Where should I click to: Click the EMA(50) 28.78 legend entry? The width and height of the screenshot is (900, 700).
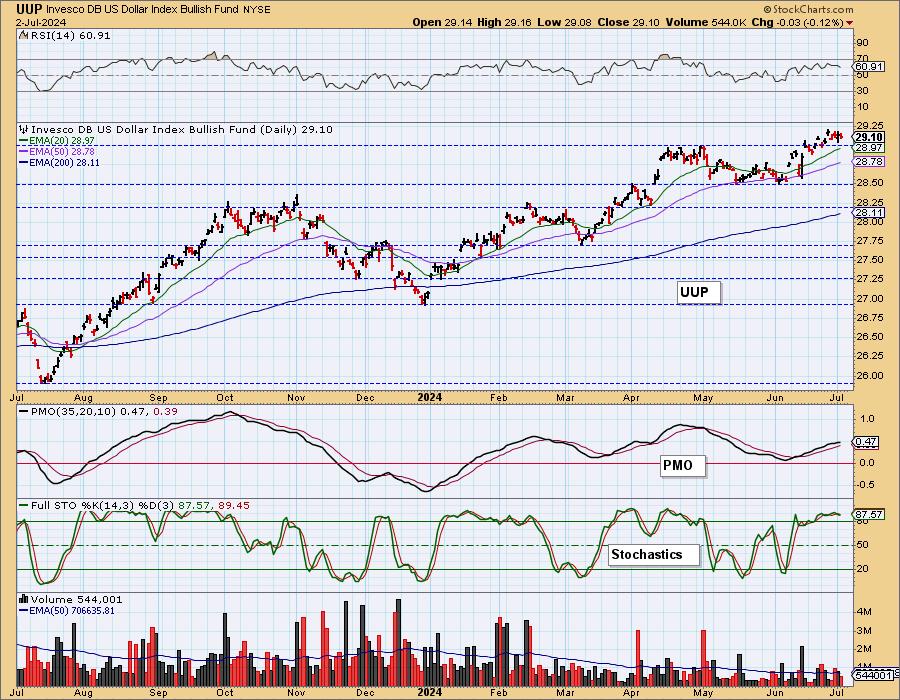pyautogui.click(x=57, y=151)
